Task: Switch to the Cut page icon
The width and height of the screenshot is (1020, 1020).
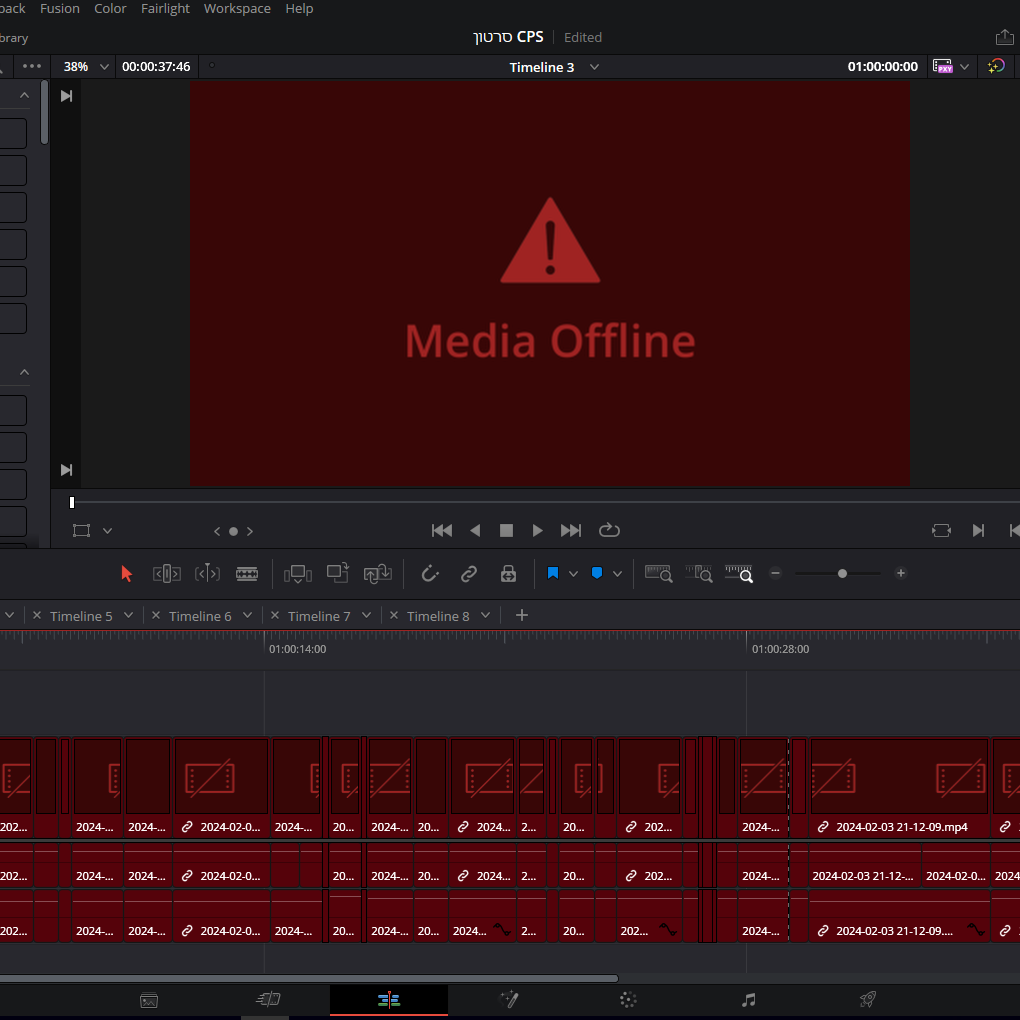Action: click(269, 999)
